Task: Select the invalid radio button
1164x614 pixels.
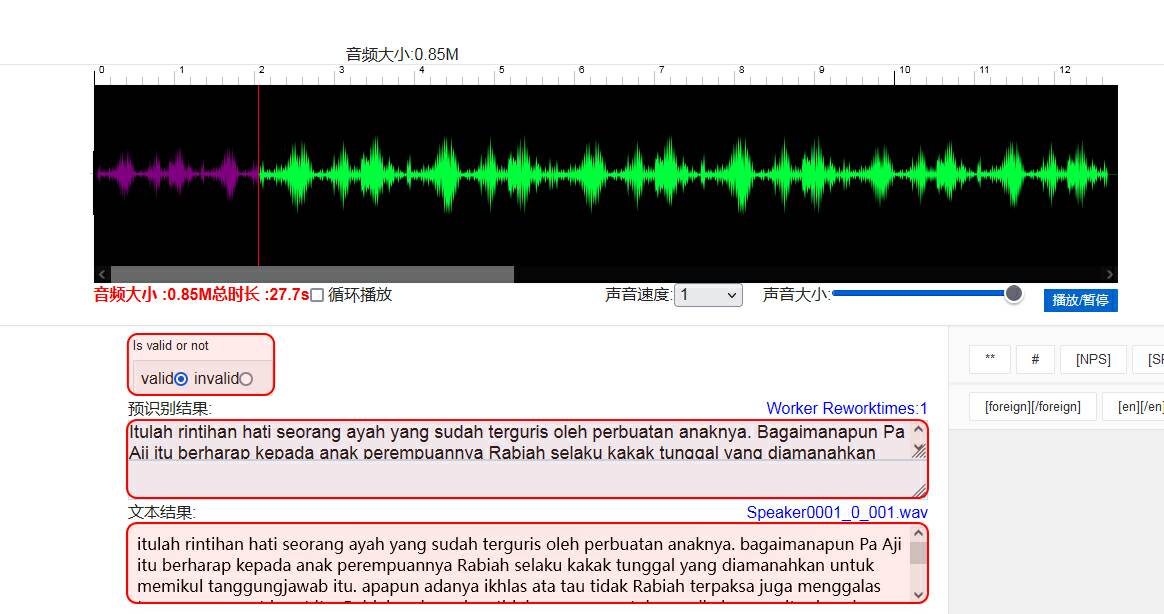Action: point(246,379)
